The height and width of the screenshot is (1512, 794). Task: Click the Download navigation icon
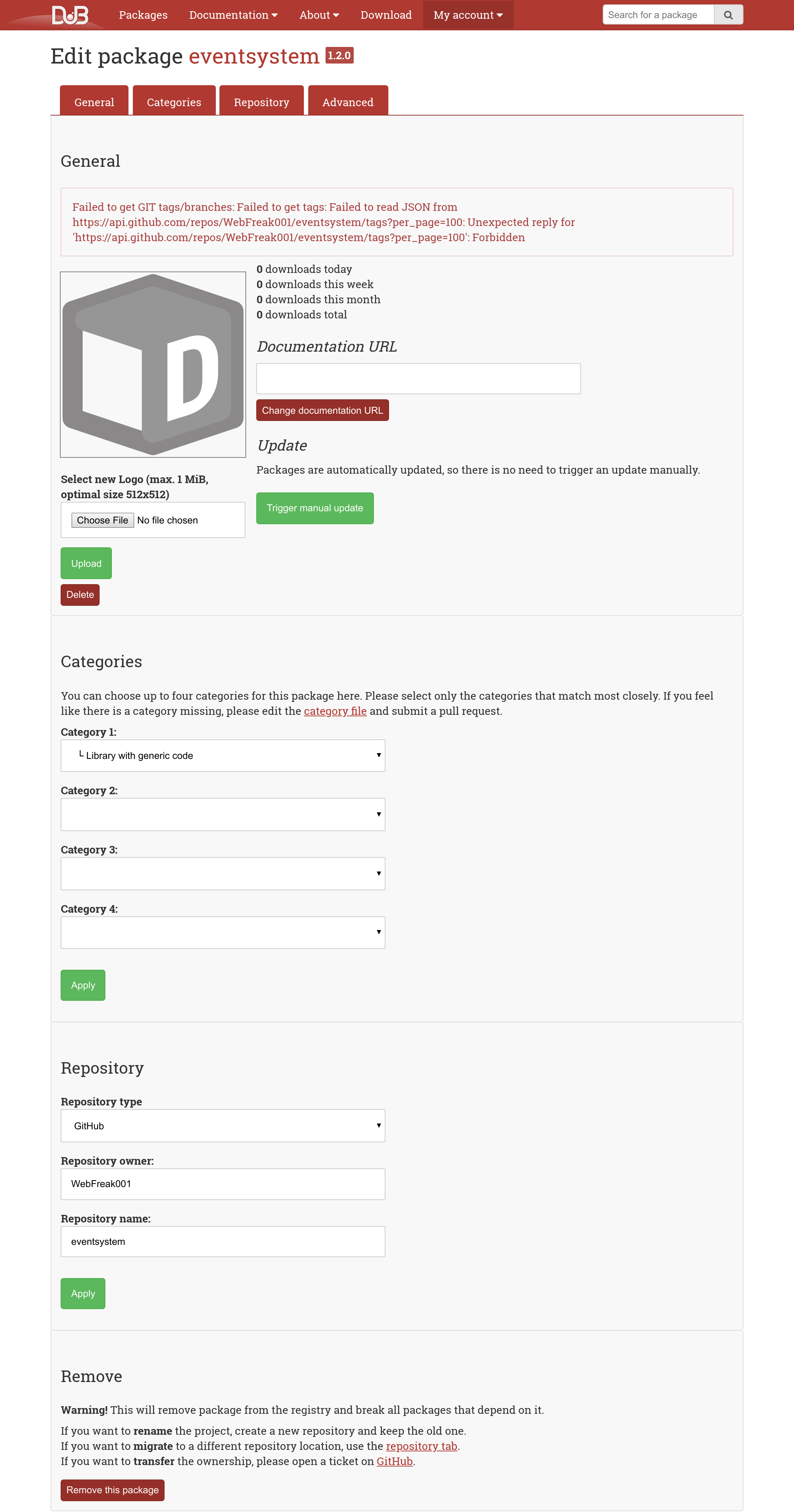pos(385,14)
